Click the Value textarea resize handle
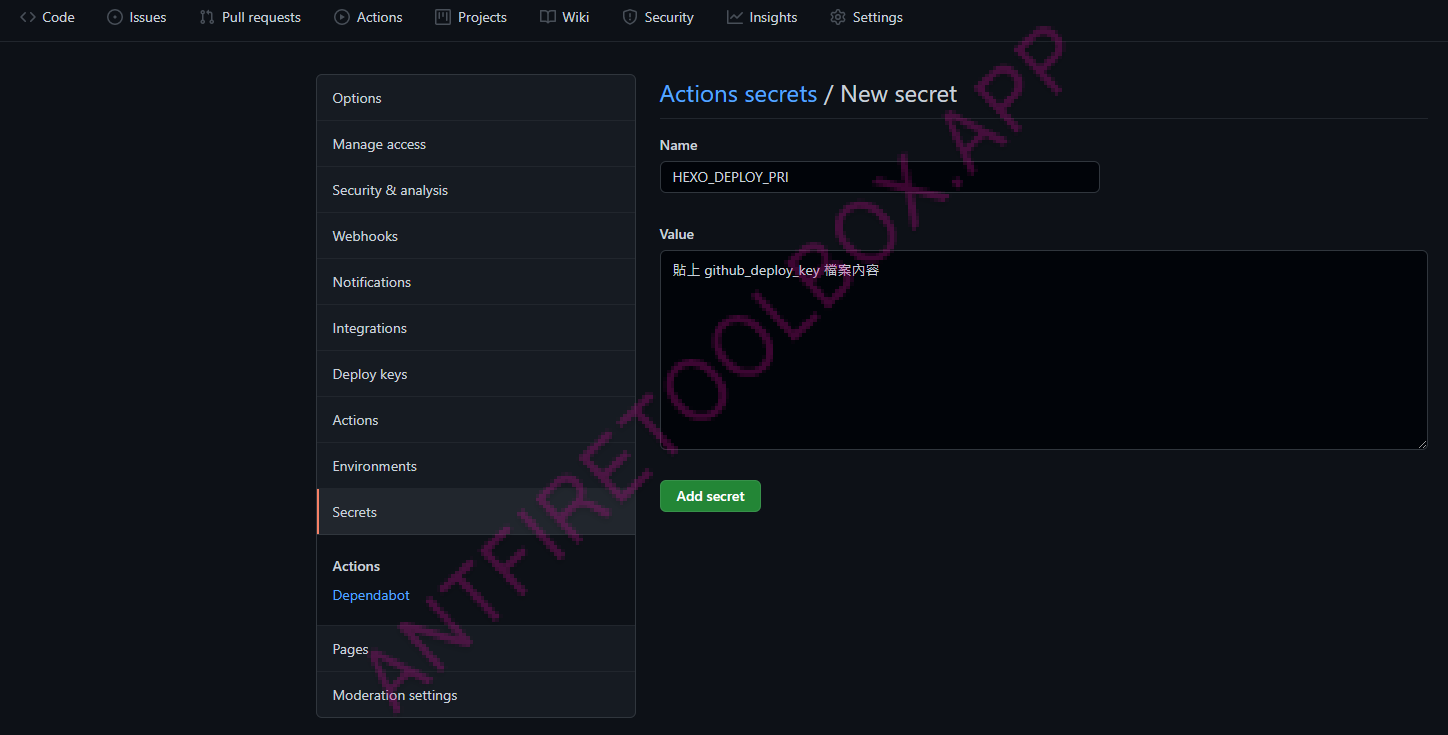 (x=1421, y=443)
